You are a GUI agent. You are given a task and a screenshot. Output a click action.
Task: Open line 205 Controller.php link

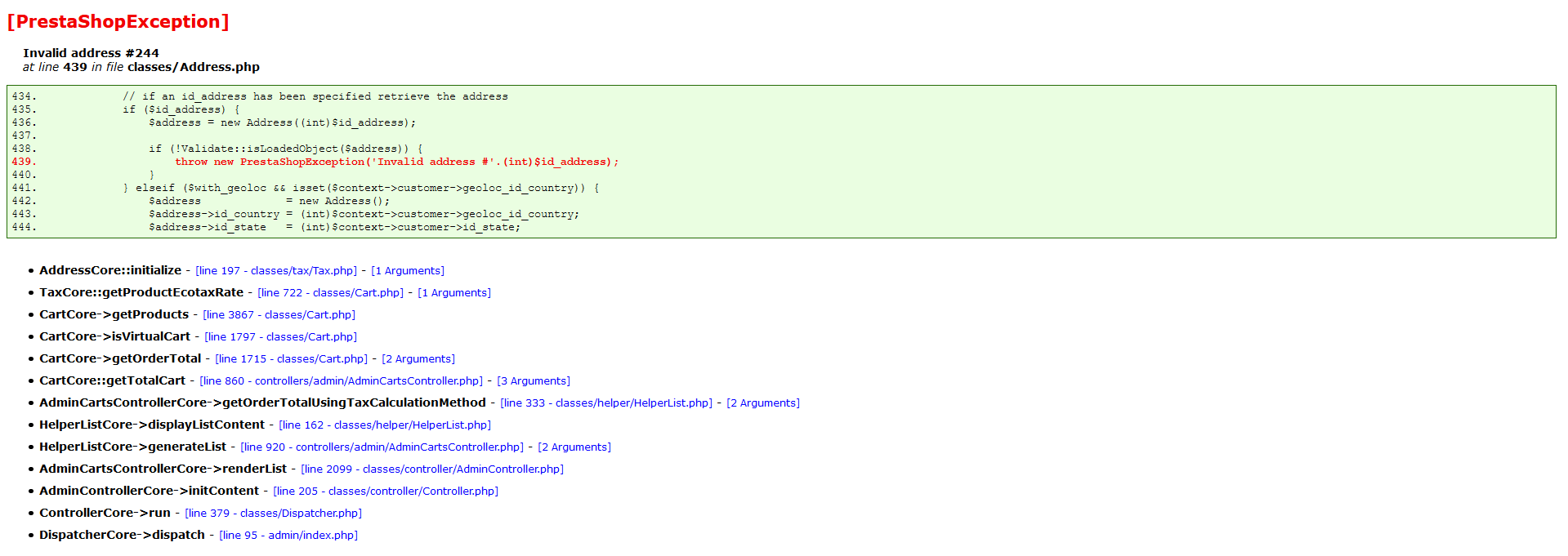386,492
